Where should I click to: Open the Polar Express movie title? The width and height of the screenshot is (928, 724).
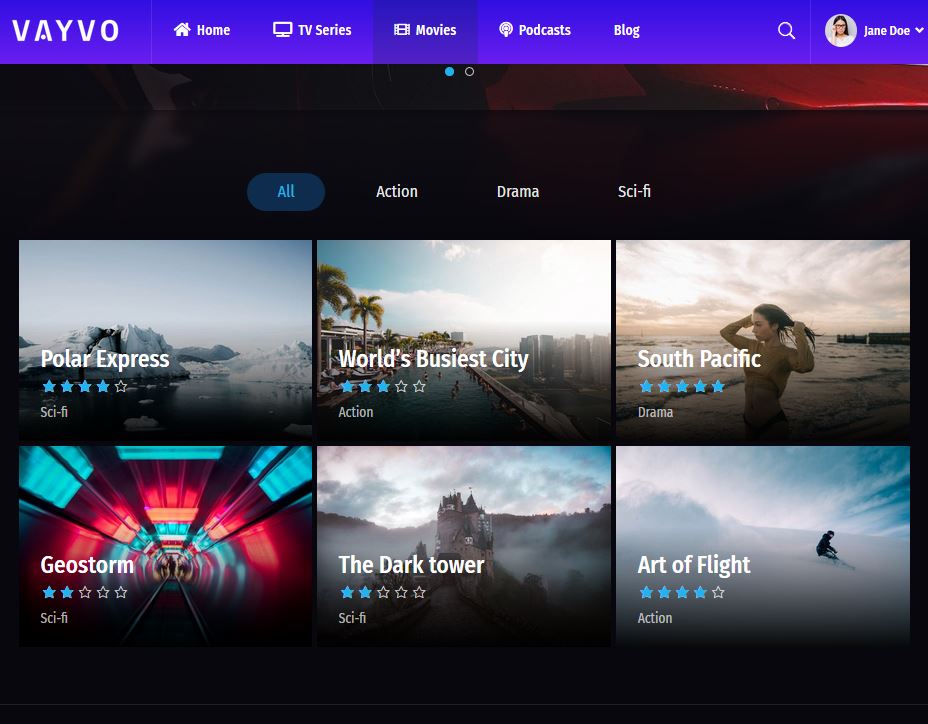pos(105,359)
